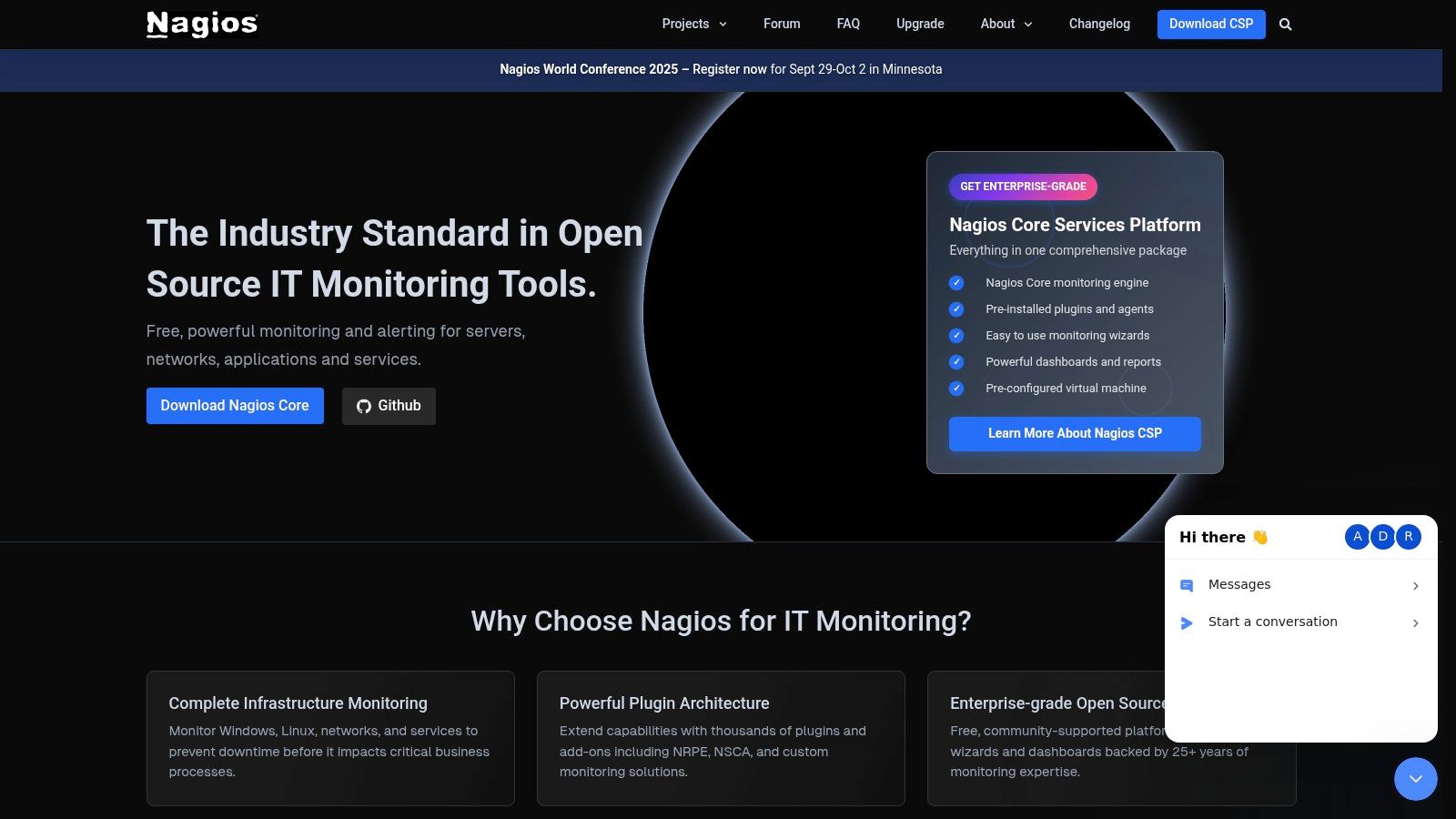Image resolution: width=1456 pixels, height=819 pixels.
Task: Click Nagios Core Services Platform heading
Action: coord(1075,225)
